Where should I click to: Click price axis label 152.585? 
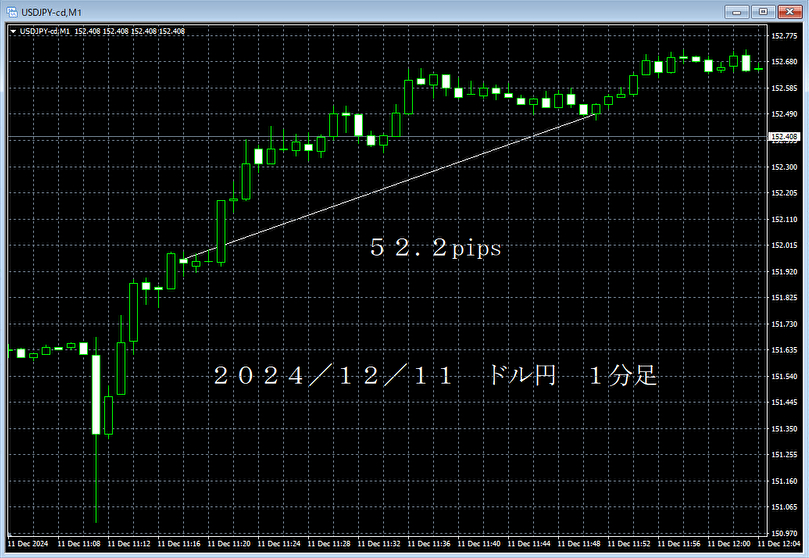pos(784,88)
